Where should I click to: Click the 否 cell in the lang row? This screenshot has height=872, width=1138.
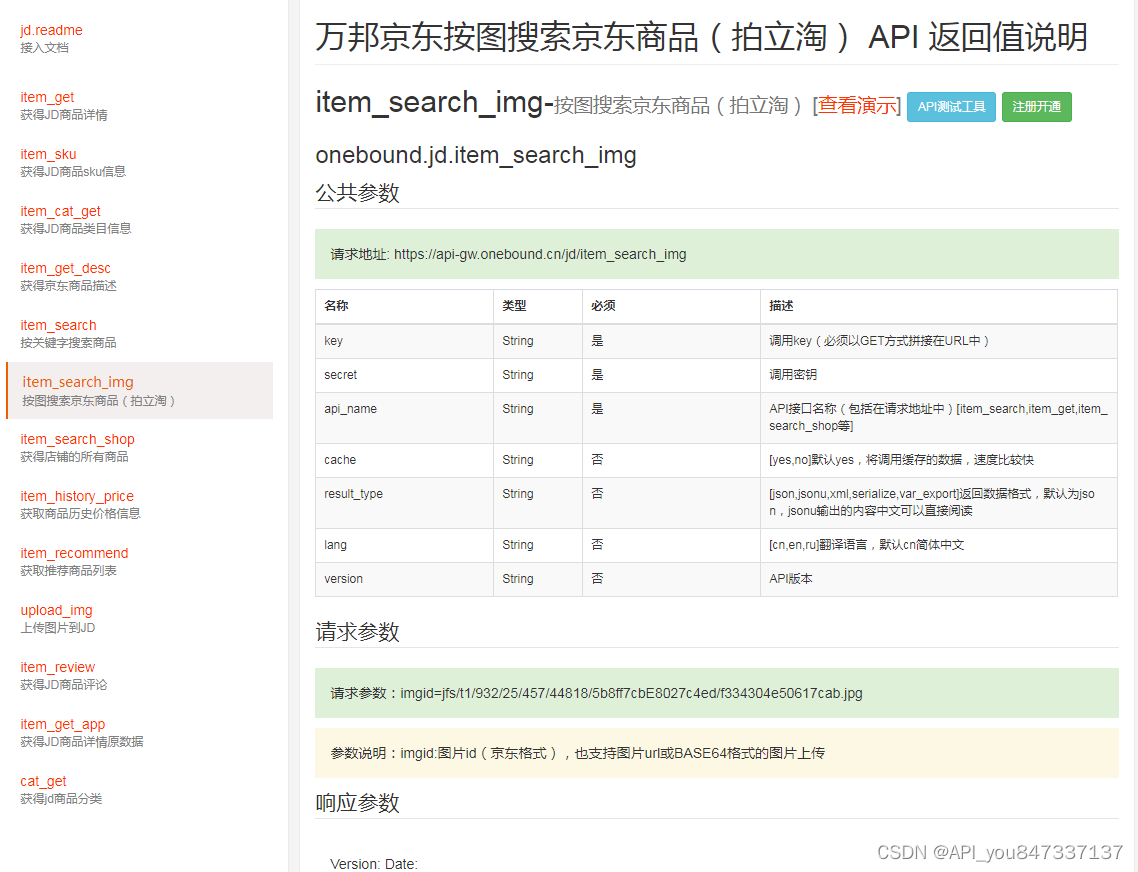click(x=671, y=545)
